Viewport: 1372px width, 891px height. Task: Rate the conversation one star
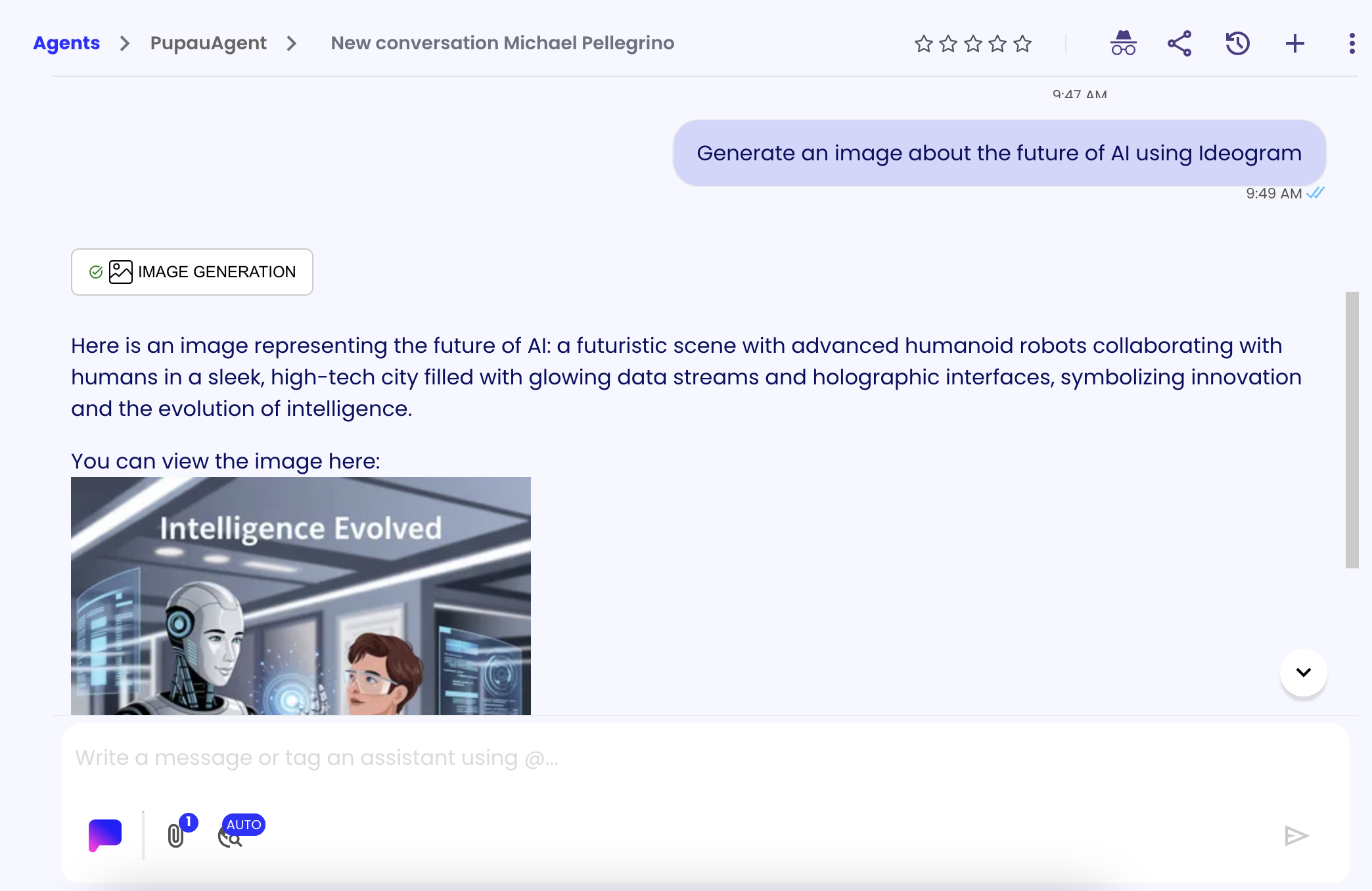(x=924, y=44)
